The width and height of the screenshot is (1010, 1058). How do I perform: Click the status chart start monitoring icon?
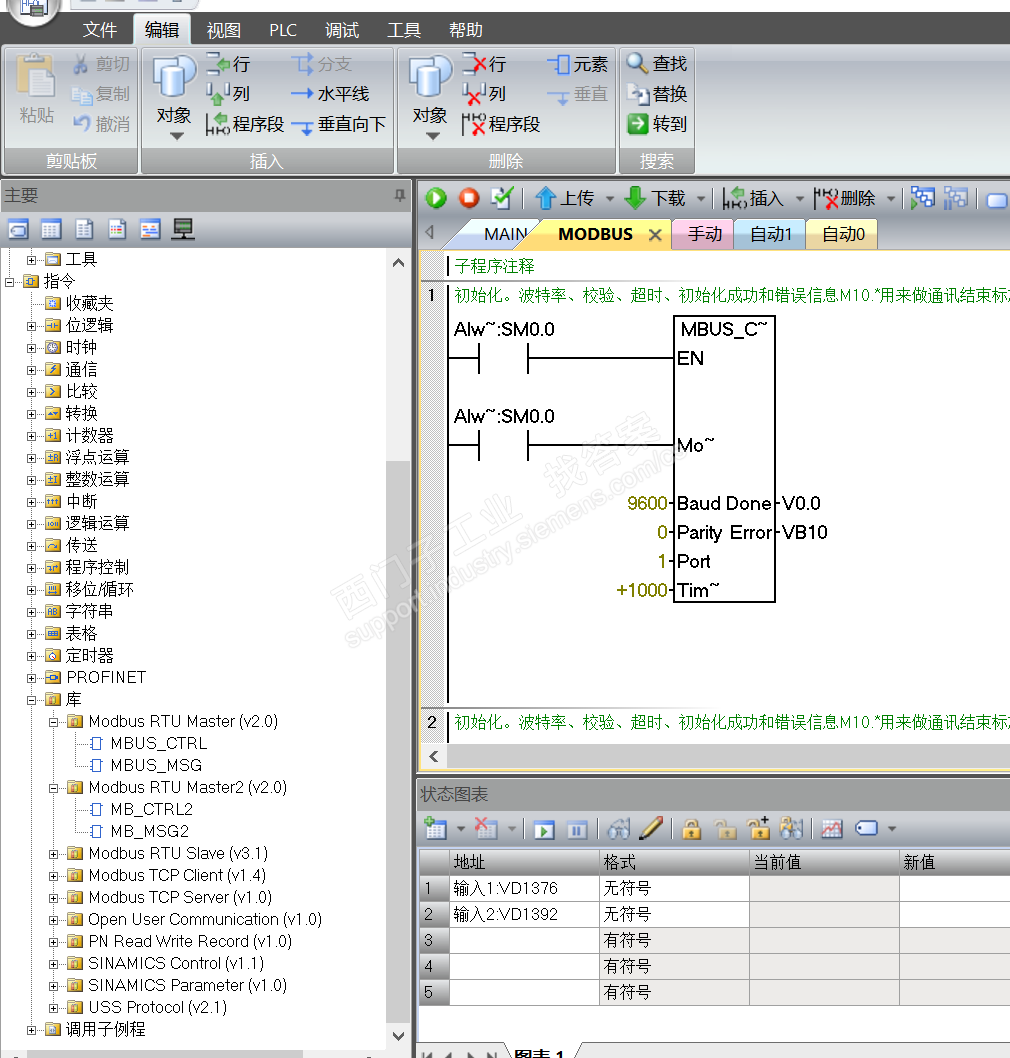[x=544, y=829]
